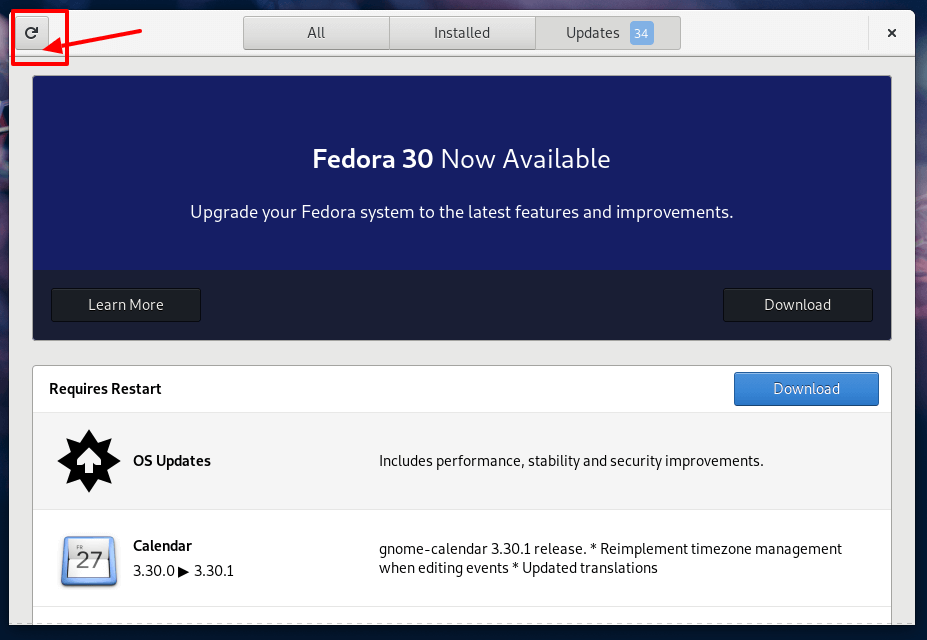Click the Calendar app icon

(x=87, y=559)
